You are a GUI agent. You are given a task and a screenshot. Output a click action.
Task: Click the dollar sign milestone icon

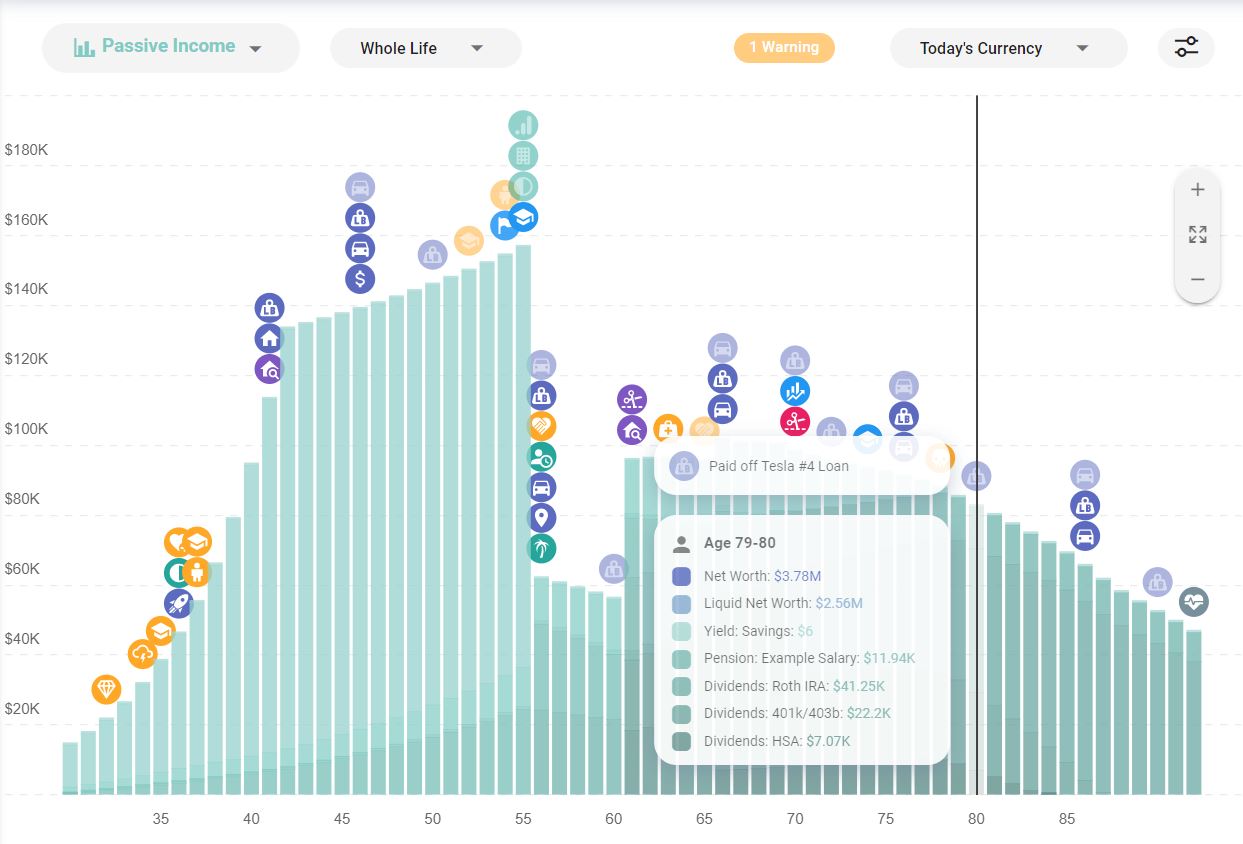(x=360, y=279)
